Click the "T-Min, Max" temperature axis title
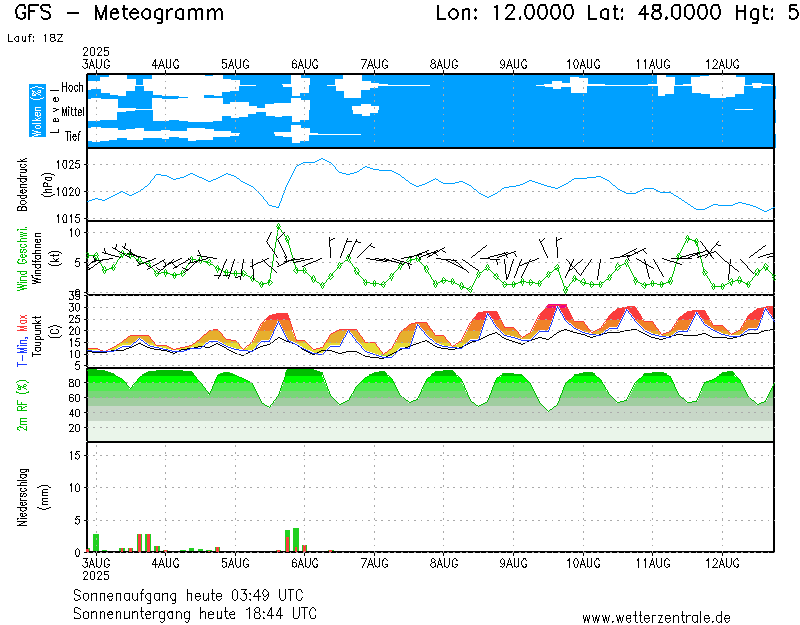This screenshot has width=800, height=625. [x=22, y=341]
